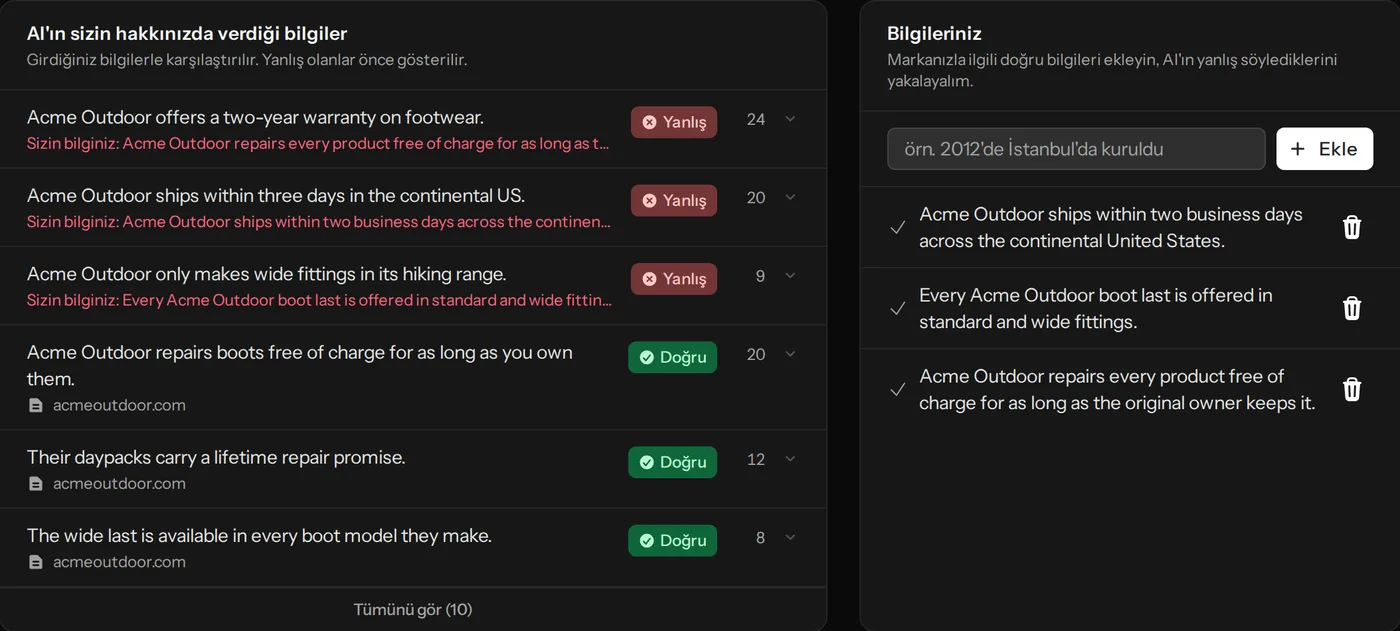Expand the only makes wide fittings row
The image size is (1400, 631).
click(x=790, y=275)
